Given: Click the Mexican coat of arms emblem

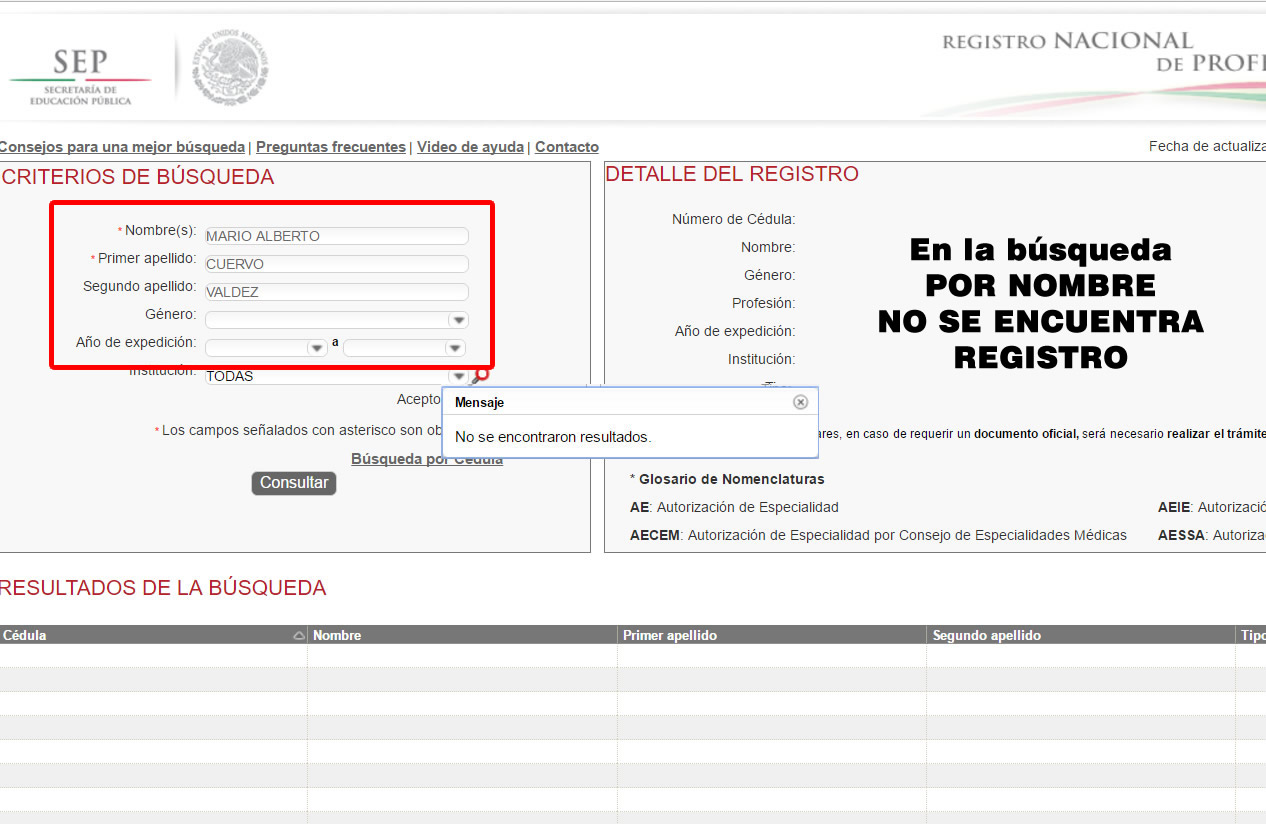Looking at the screenshot, I should tap(231, 67).
